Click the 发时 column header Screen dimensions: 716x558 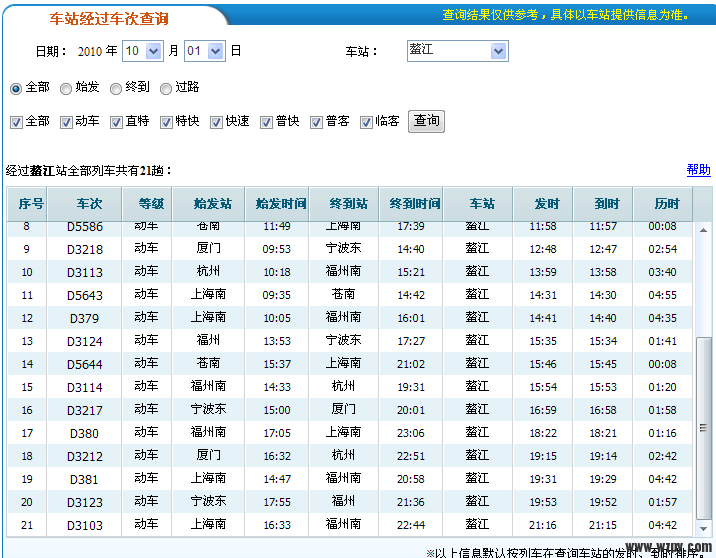(543, 204)
